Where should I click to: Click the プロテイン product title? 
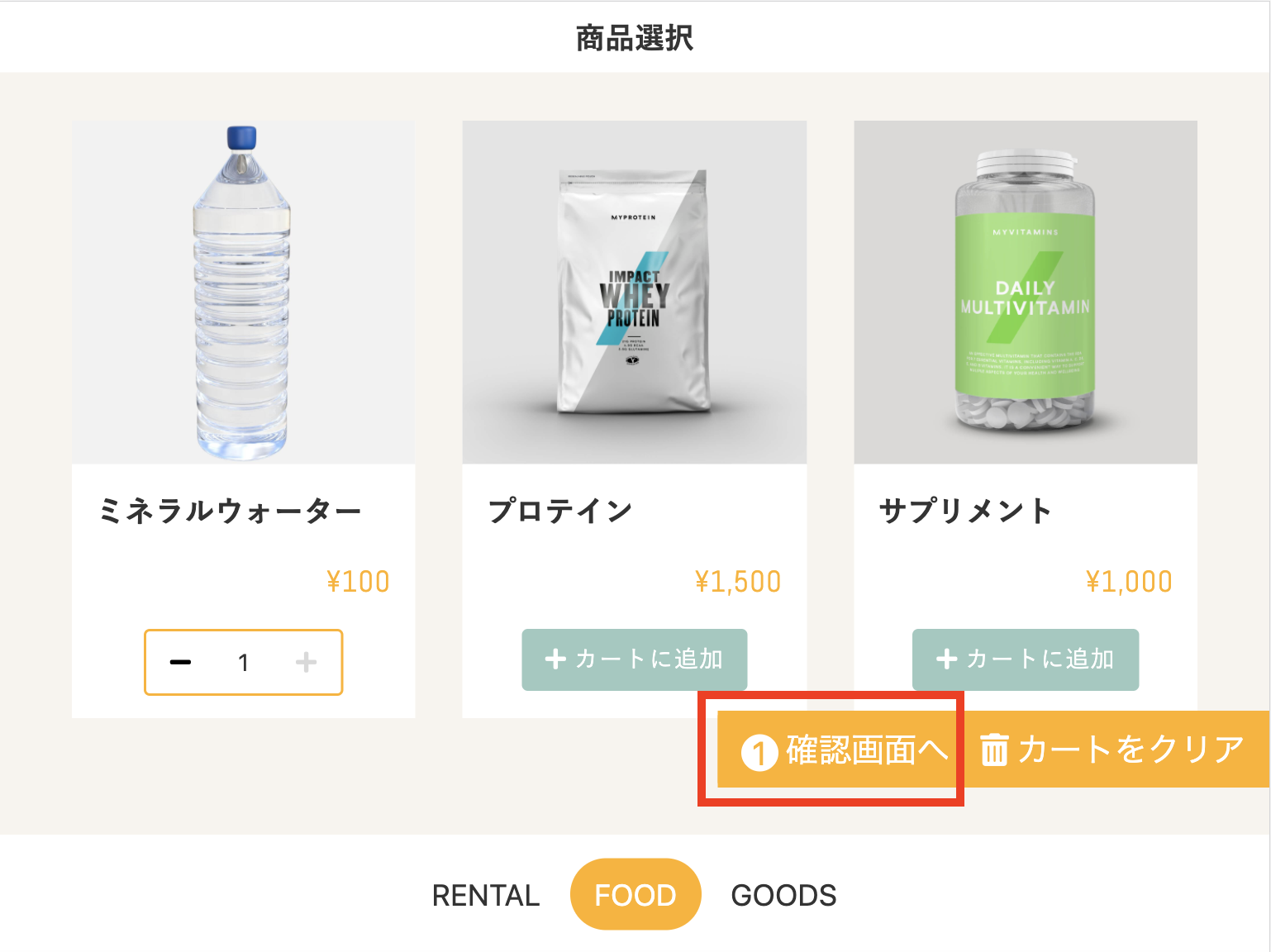pos(560,512)
